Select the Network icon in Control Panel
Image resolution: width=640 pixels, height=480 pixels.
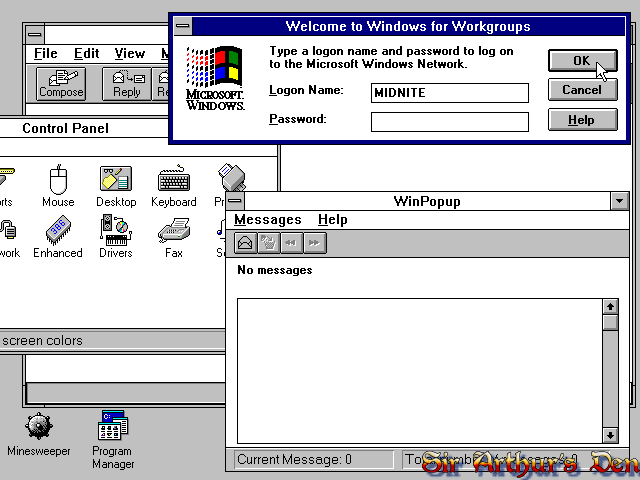click(x=9, y=237)
